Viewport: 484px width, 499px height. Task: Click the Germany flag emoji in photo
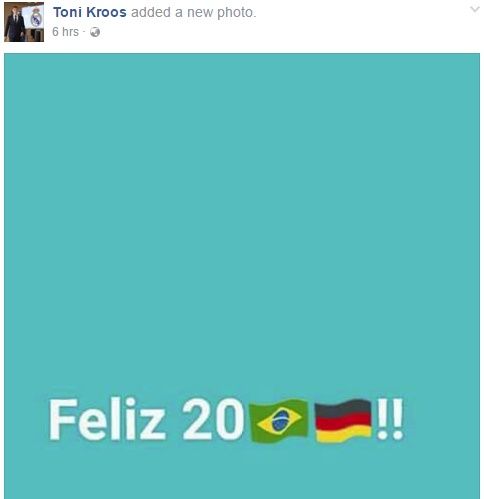343,420
